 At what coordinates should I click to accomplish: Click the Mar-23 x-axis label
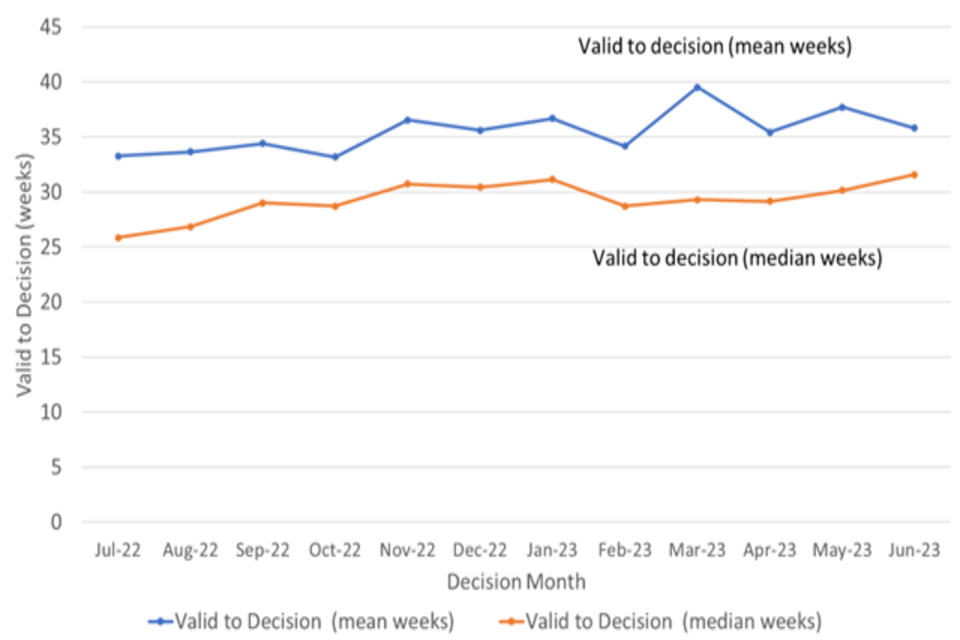coord(697,550)
